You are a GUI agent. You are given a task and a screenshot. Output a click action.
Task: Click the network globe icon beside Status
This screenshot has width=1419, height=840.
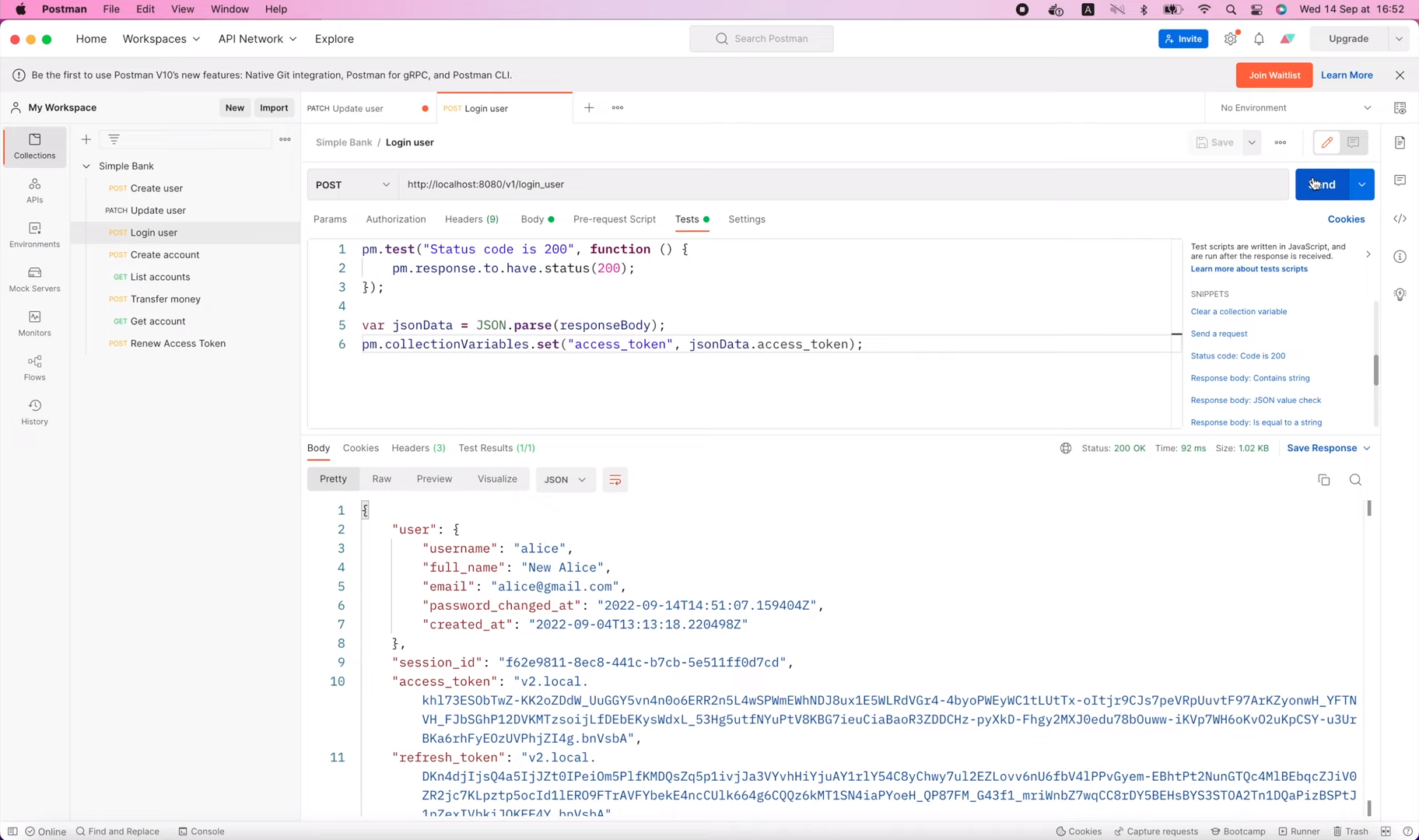tap(1066, 448)
